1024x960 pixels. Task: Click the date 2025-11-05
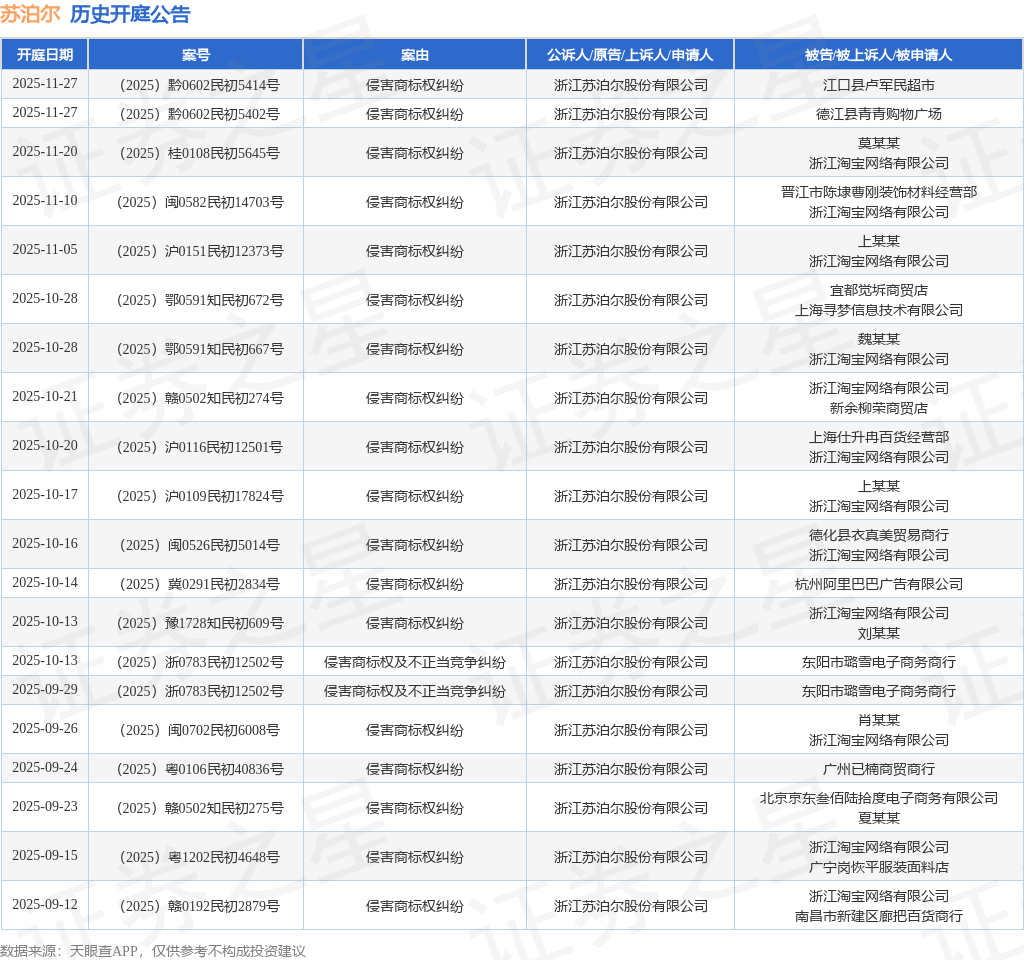[x=44, y=249]
